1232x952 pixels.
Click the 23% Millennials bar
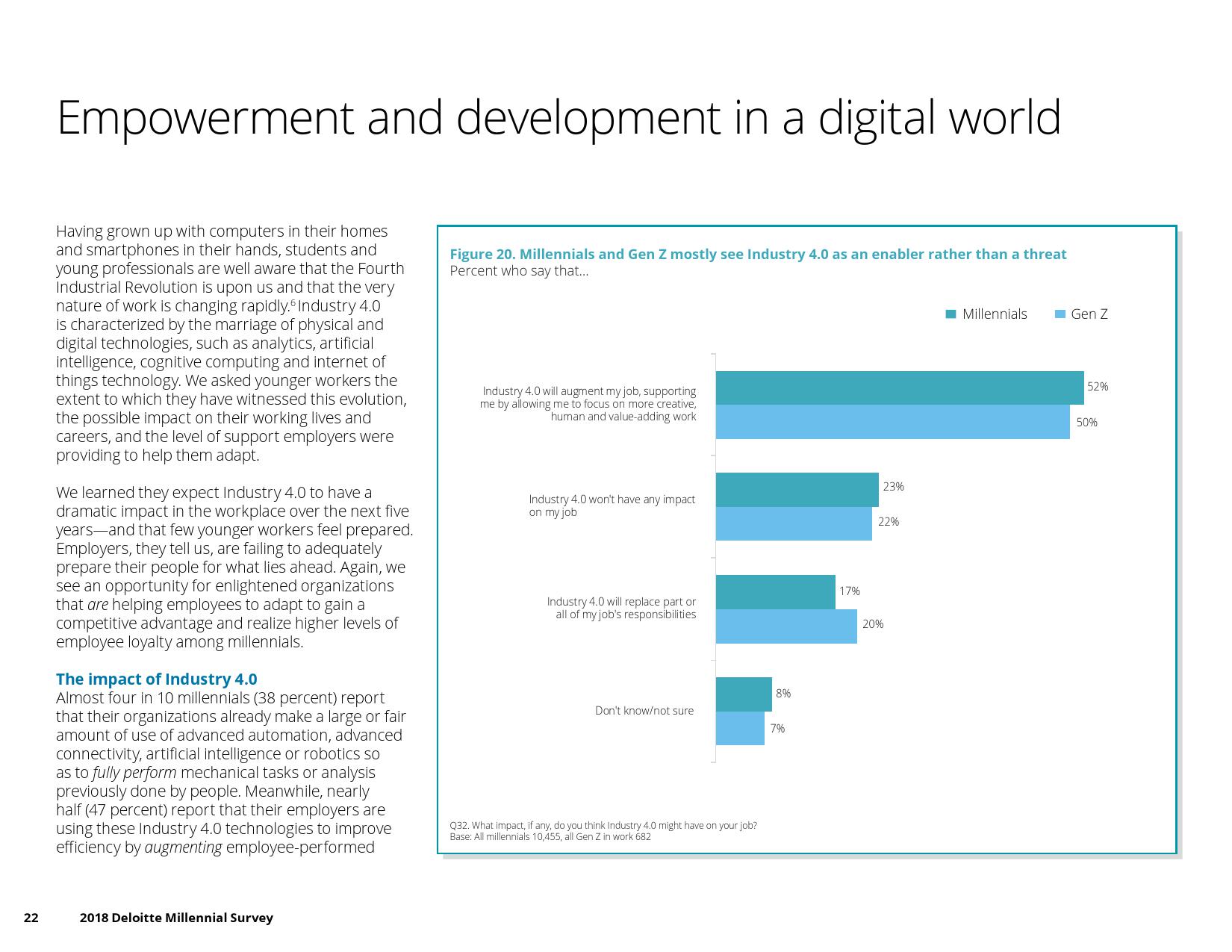[x=797, y=489]
